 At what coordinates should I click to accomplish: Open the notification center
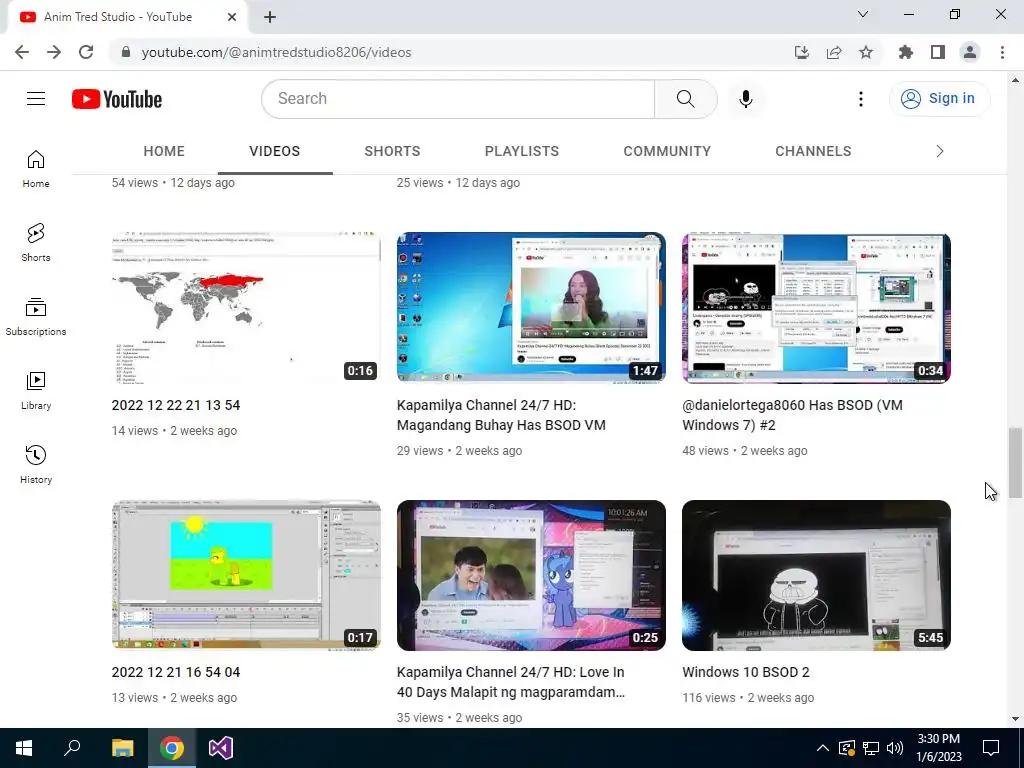pos(991,748)
